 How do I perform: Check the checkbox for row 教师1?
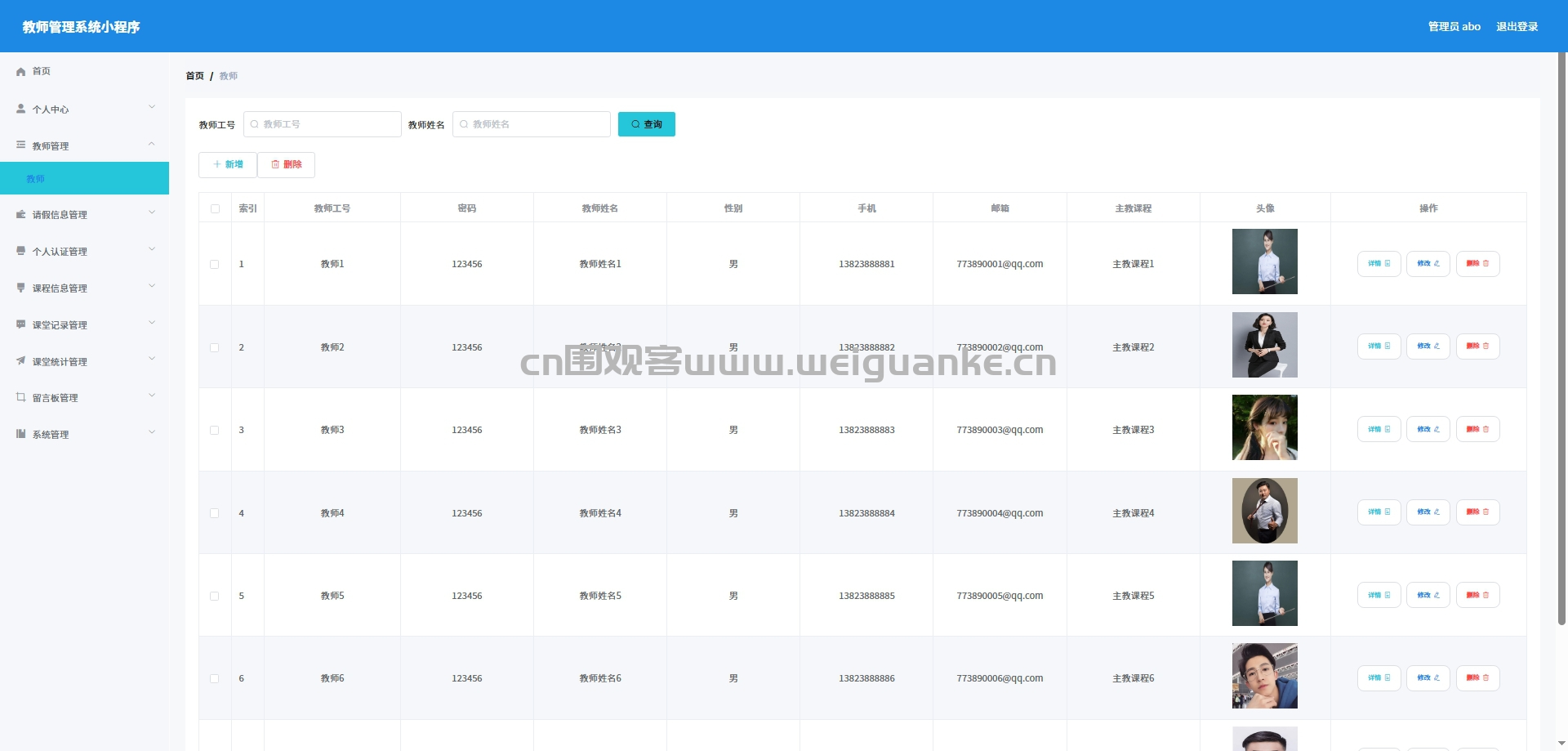click(x=215, y=264)
